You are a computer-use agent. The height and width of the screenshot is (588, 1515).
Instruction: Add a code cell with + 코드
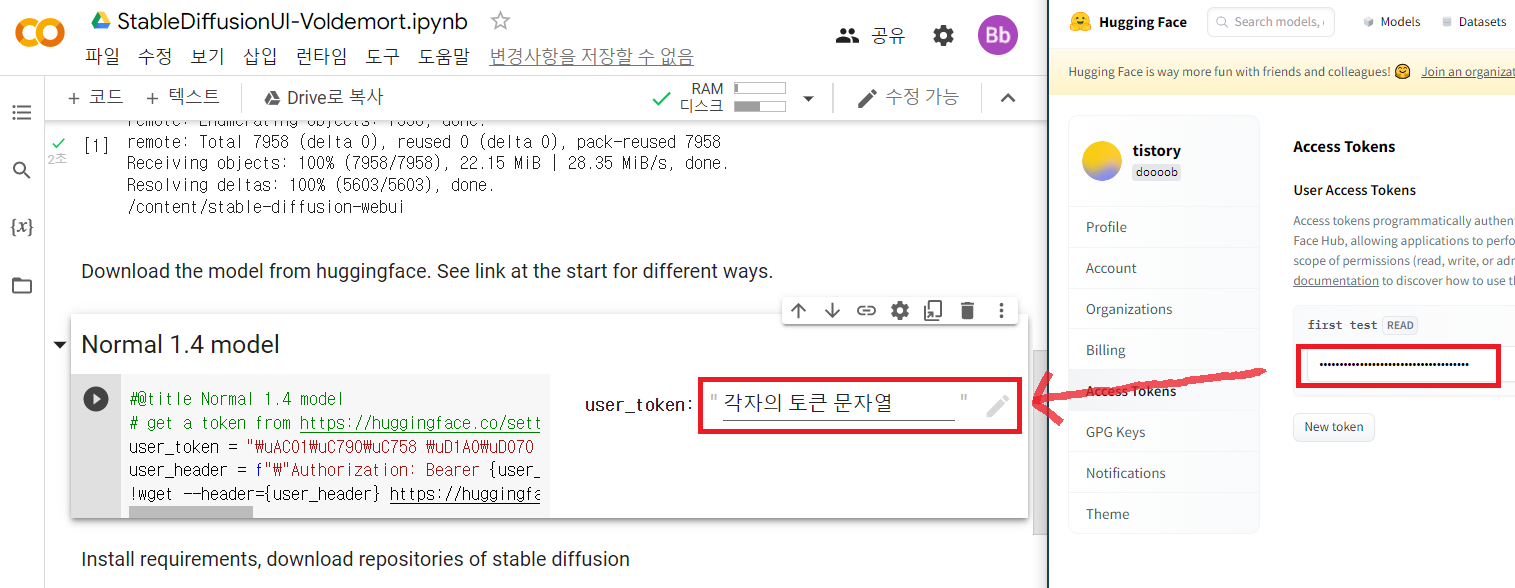tap(94, 97)
